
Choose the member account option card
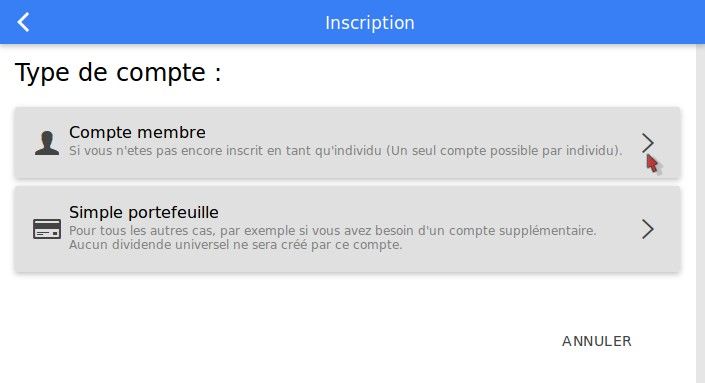coord(347,143)
